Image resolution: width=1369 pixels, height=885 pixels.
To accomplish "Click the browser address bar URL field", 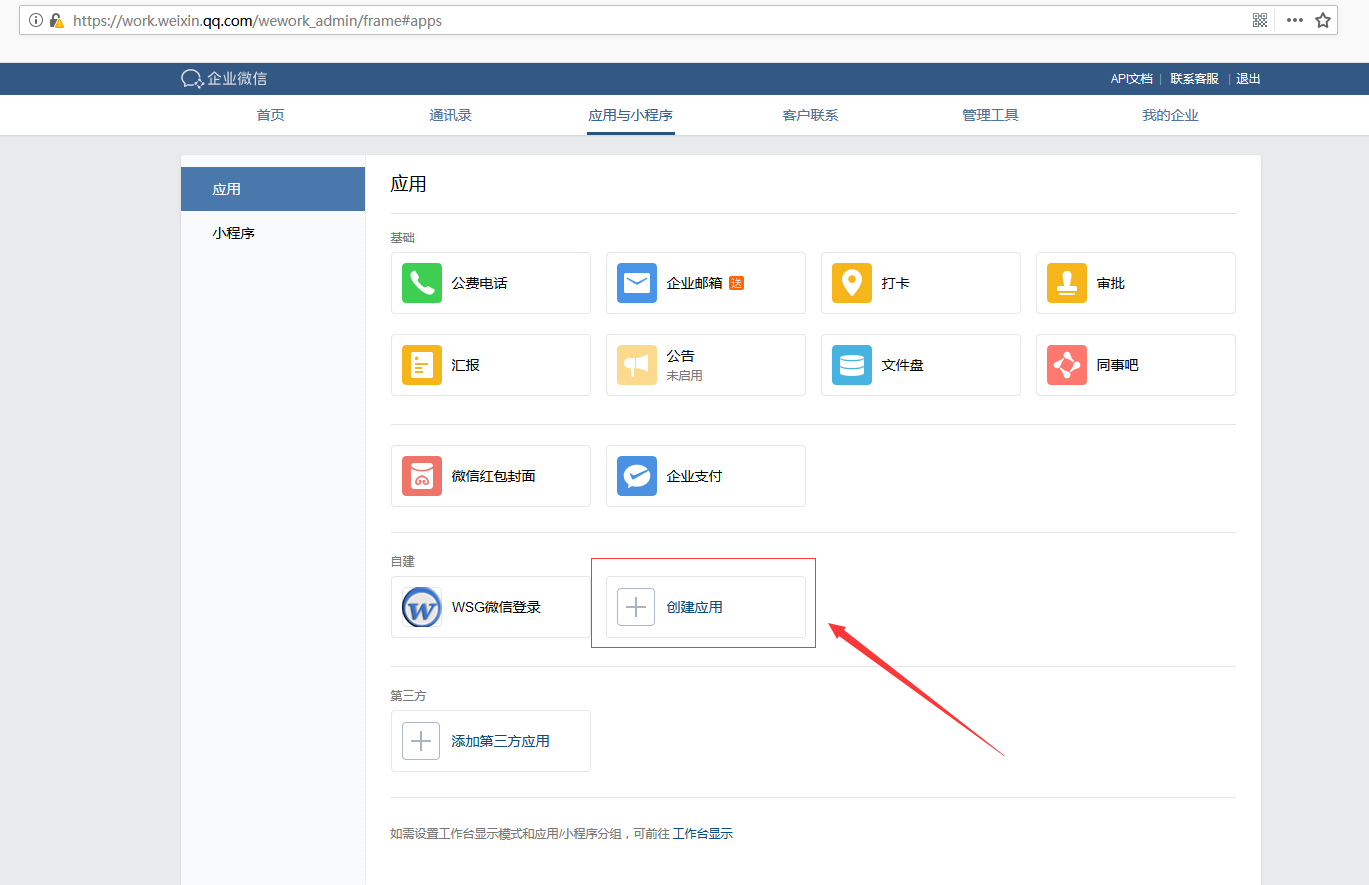I will [600, 20].
